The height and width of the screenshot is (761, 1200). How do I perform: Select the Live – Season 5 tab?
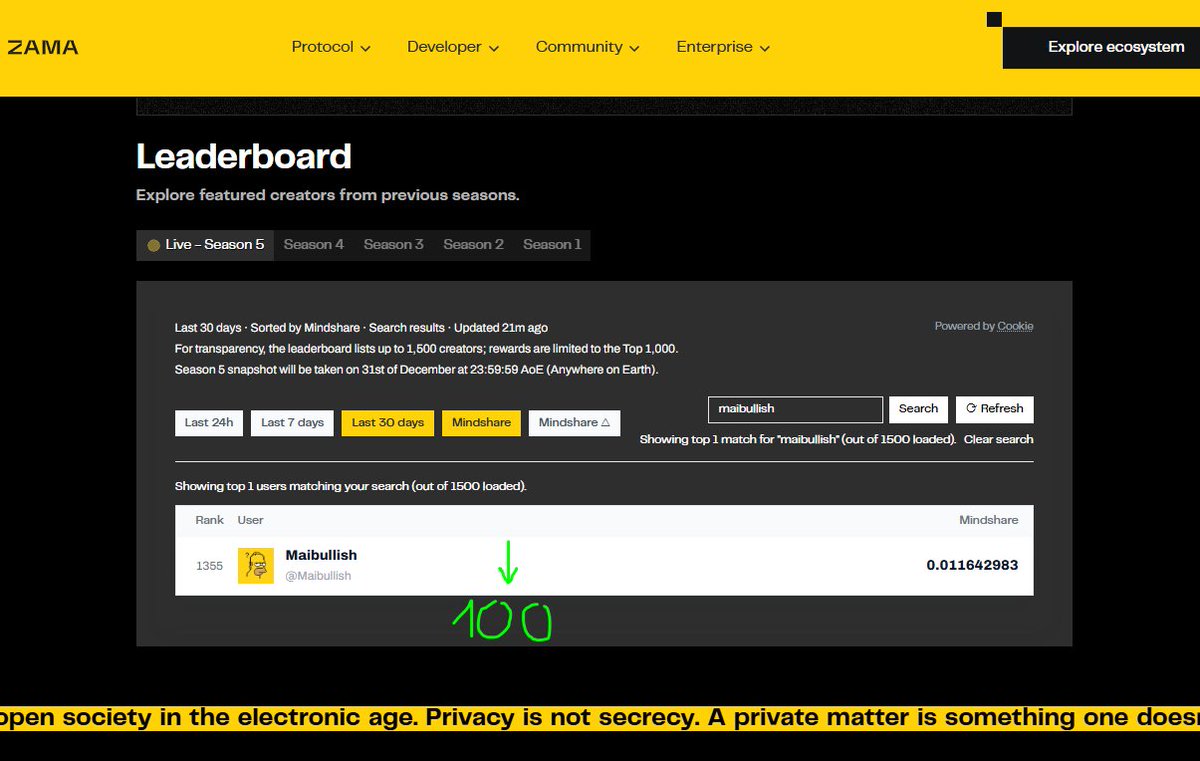(206, 245)
